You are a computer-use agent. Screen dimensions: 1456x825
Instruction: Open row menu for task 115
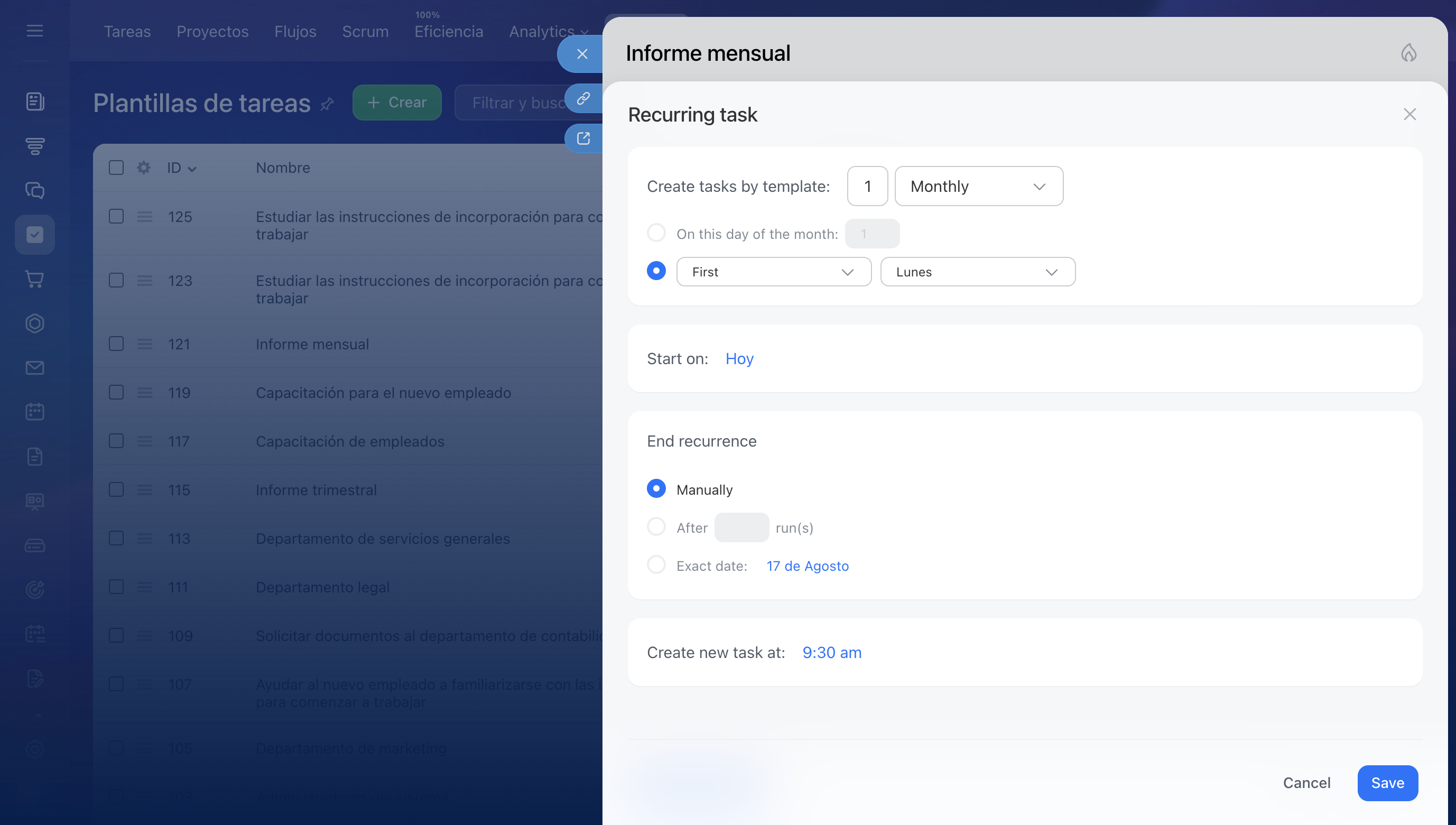[144, 489]
